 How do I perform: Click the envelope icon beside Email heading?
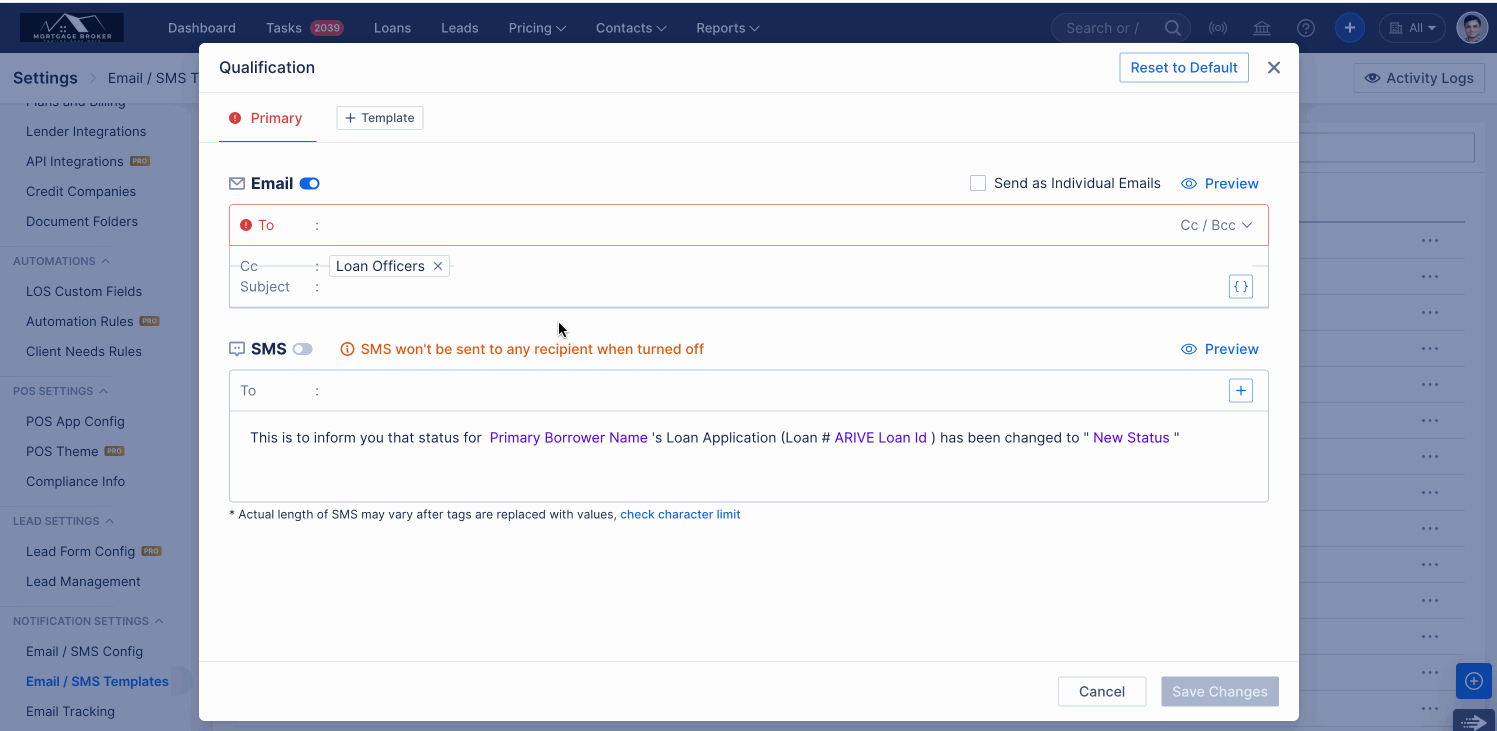pyautogui.click(x=237, y=183)
